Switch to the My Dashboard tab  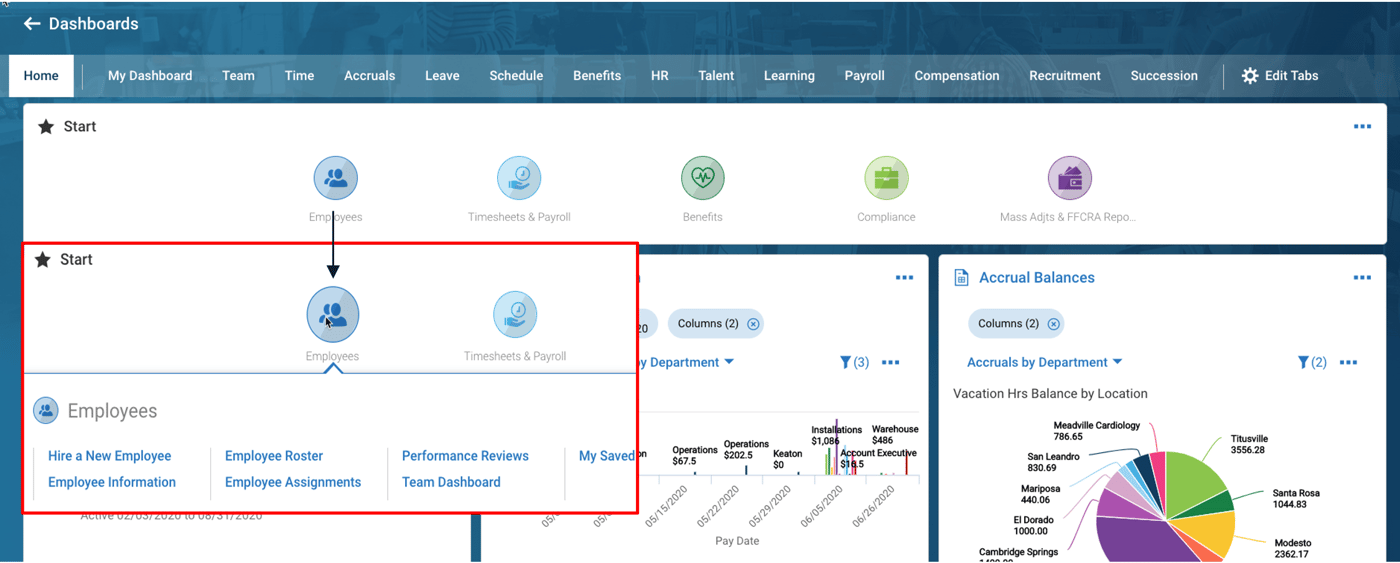[150, 76]
